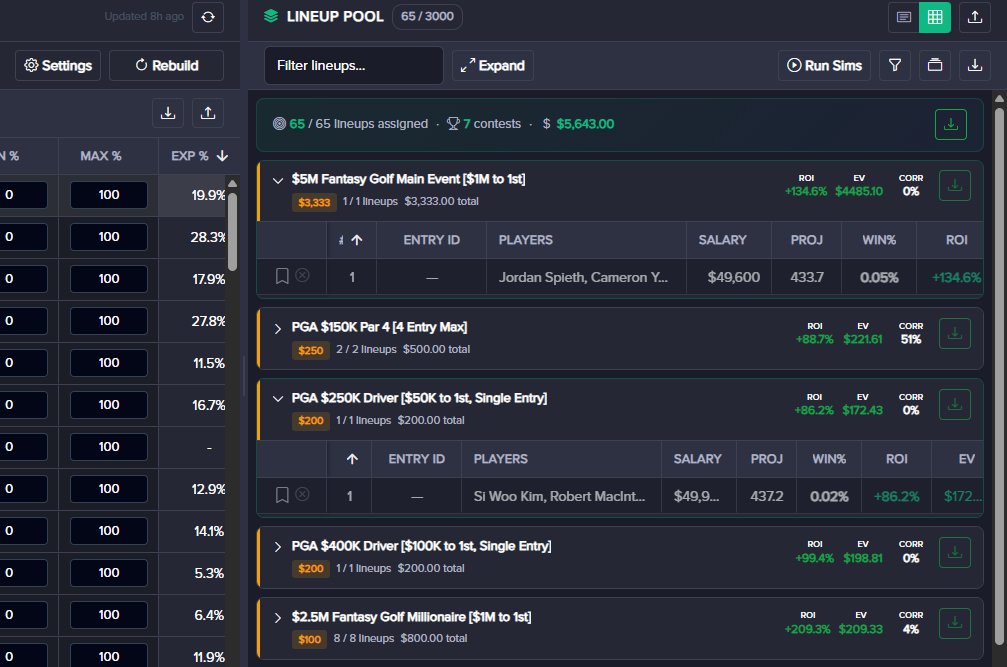The width and height of the screenshot is (1007, 667).
Task: Click the $250K Driver table's ROI header
Action: [897, 459]
